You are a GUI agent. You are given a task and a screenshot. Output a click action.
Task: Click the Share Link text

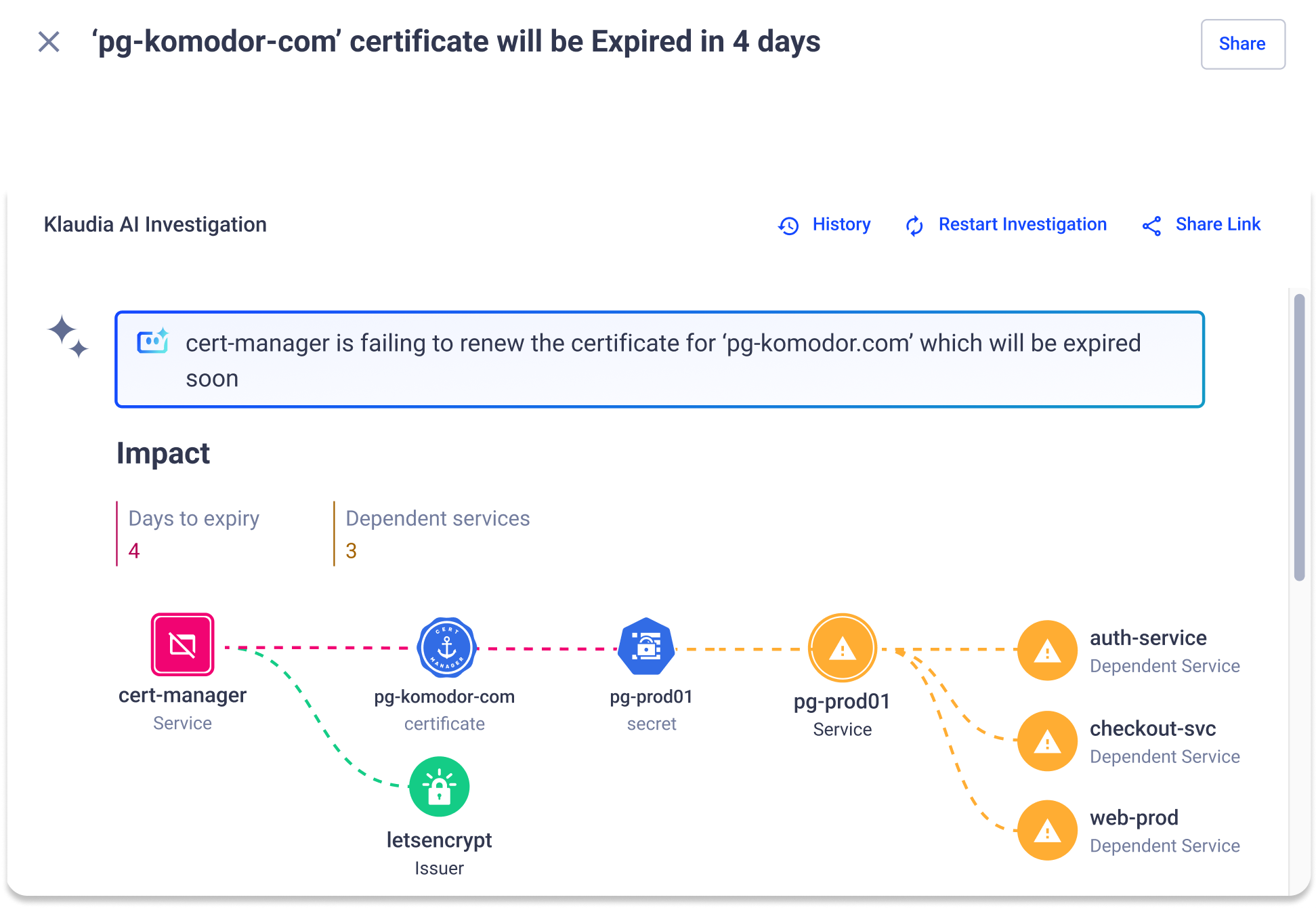click(x=1218, y=224)
